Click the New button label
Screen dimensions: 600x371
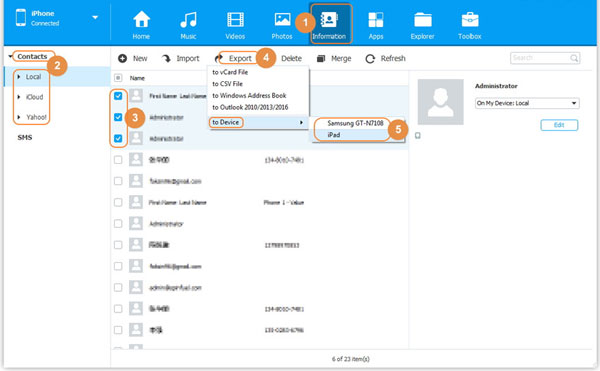pyautogui.click(x=140, y=59)
